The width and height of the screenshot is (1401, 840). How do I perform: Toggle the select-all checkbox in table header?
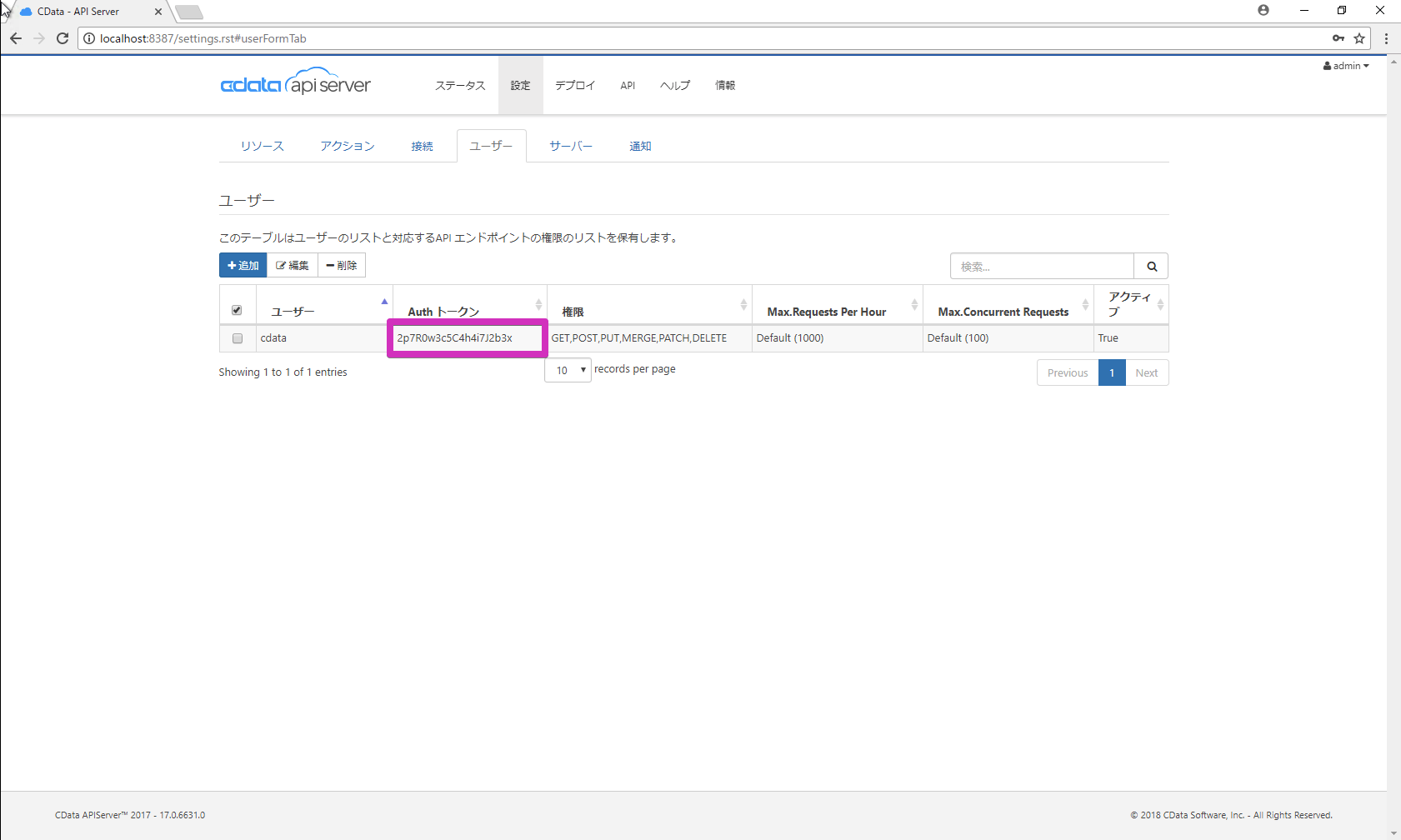click(x=237, y=310)
